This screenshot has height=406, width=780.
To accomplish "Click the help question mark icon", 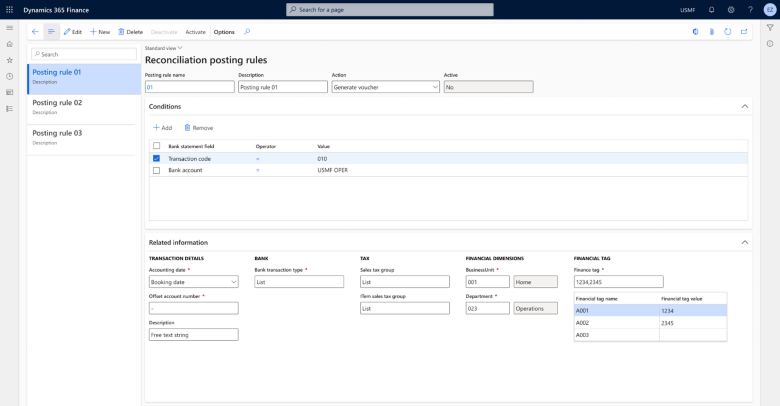I will 750,9.
